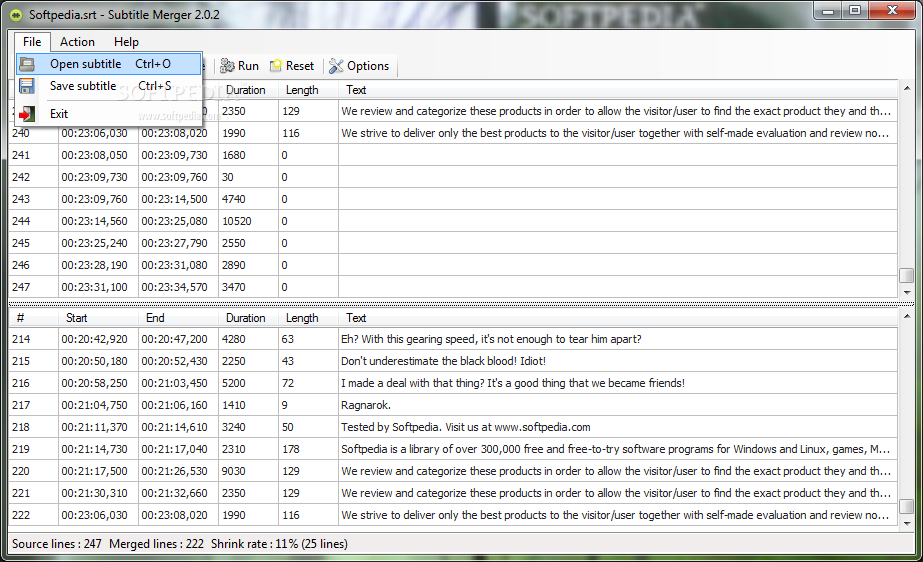Select merged row 'Don't underestimate the black blood! Idiot!'
This screenshot has width=923, height=562.
pos(443,361)
